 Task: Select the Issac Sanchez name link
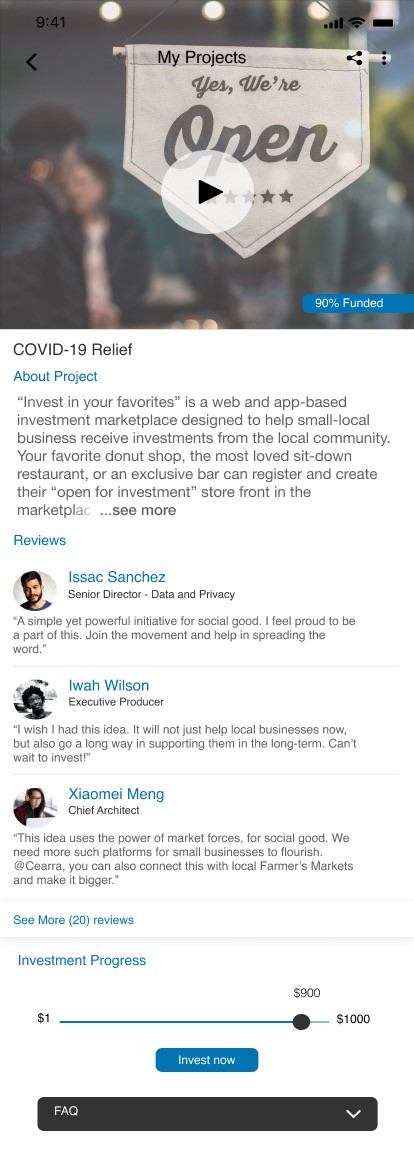click(117, 577)
